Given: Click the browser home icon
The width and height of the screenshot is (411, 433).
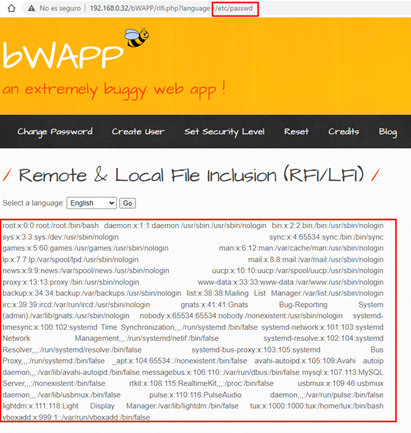Looking at the screenshot, I should coord(11,8).
